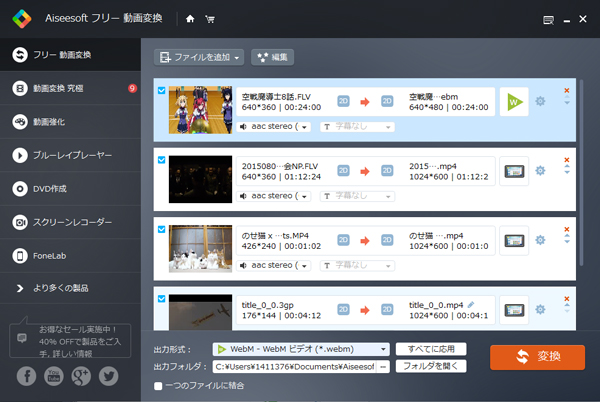Click フォルダを開く button
Screen dimensions: 600x402
click(x=431, y=366)
